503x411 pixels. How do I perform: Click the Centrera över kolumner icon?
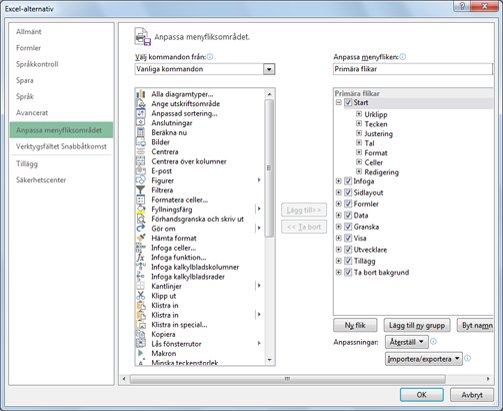point(141,161)
